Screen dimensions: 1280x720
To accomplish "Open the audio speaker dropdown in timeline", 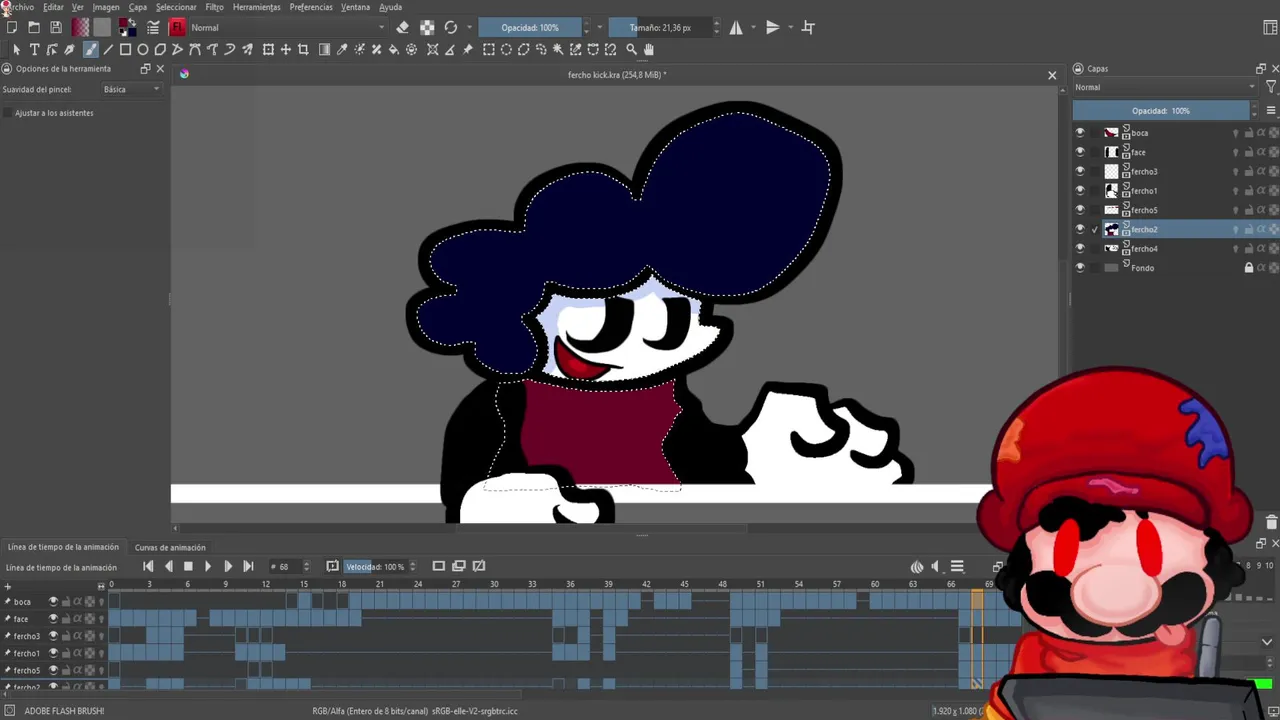I will [x=936, y=567].
